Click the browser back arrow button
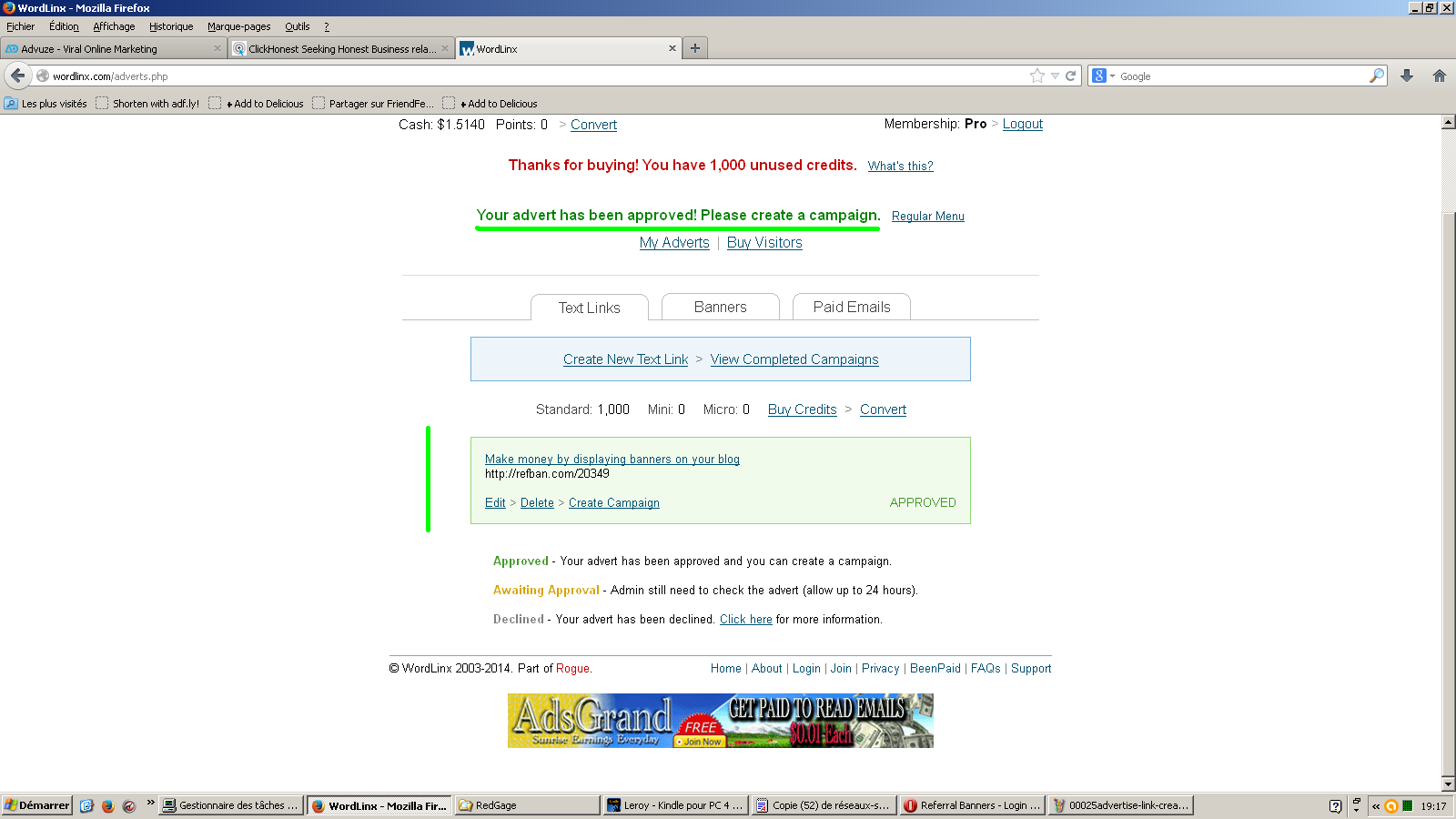This screenshot has height=819, width=1456. (x=17, y=76)
